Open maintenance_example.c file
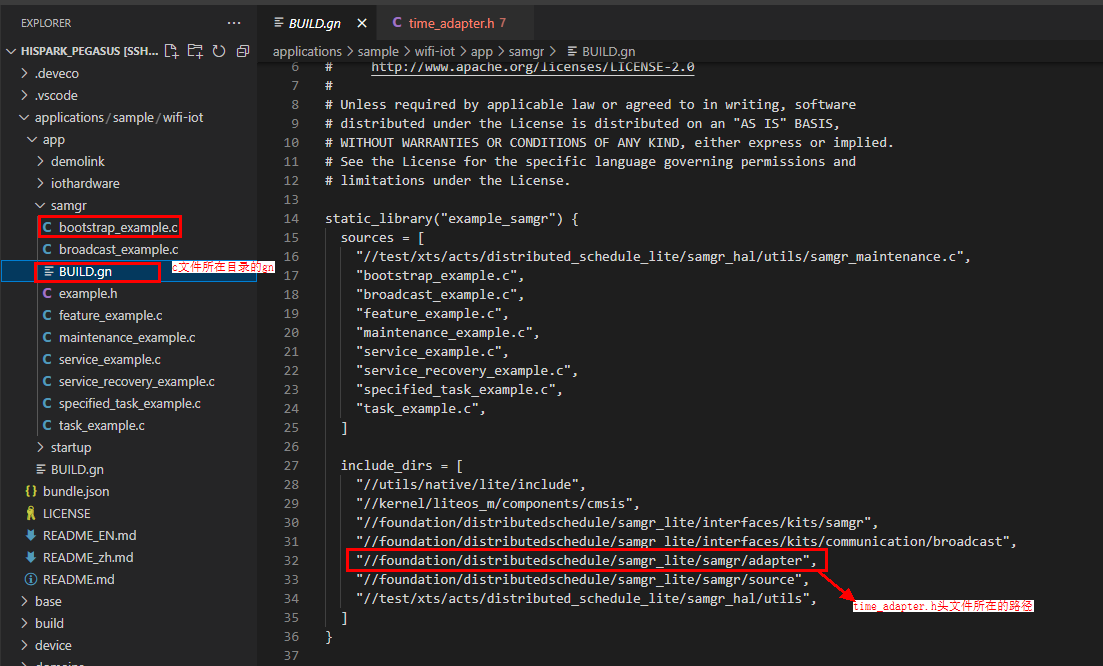The image size is (1103, 666). 127,338
